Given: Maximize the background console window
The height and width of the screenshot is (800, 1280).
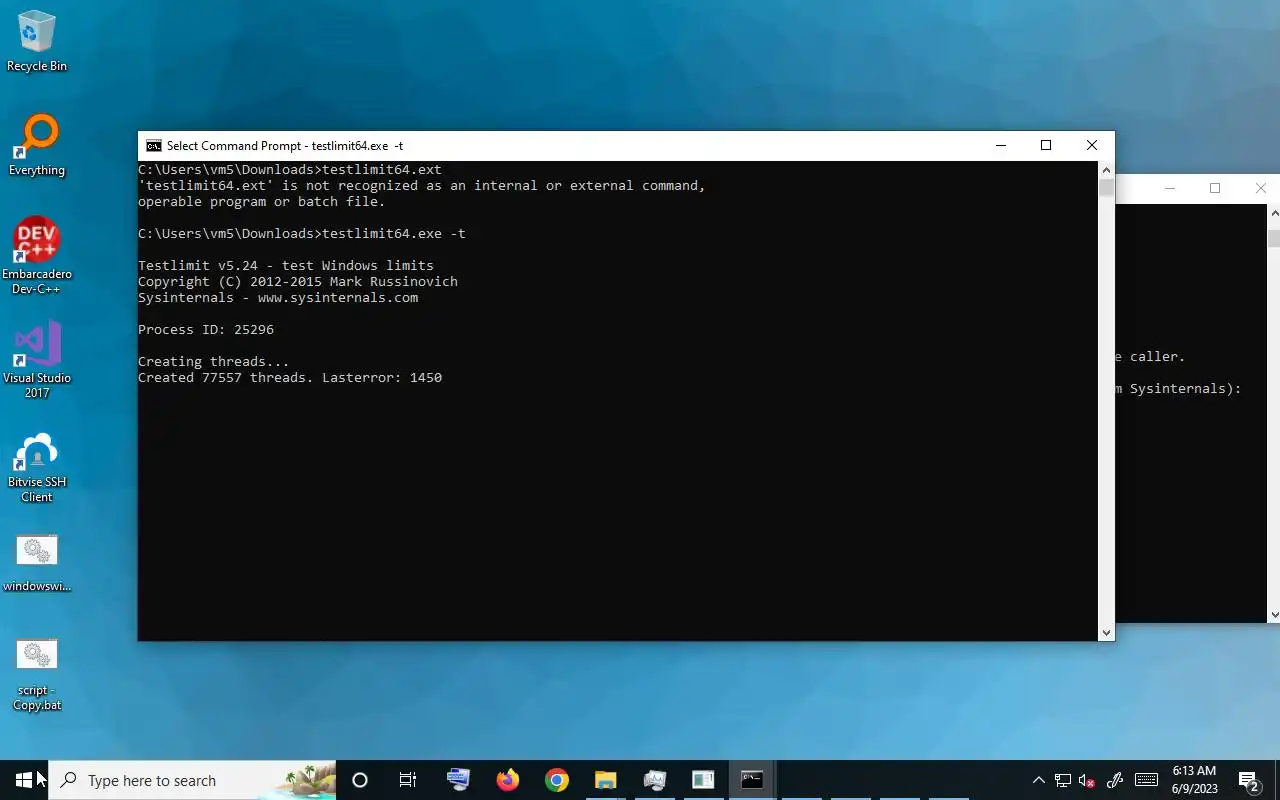Looking at the screenshot, I should pyautogui.click(x=1215, y=188).
